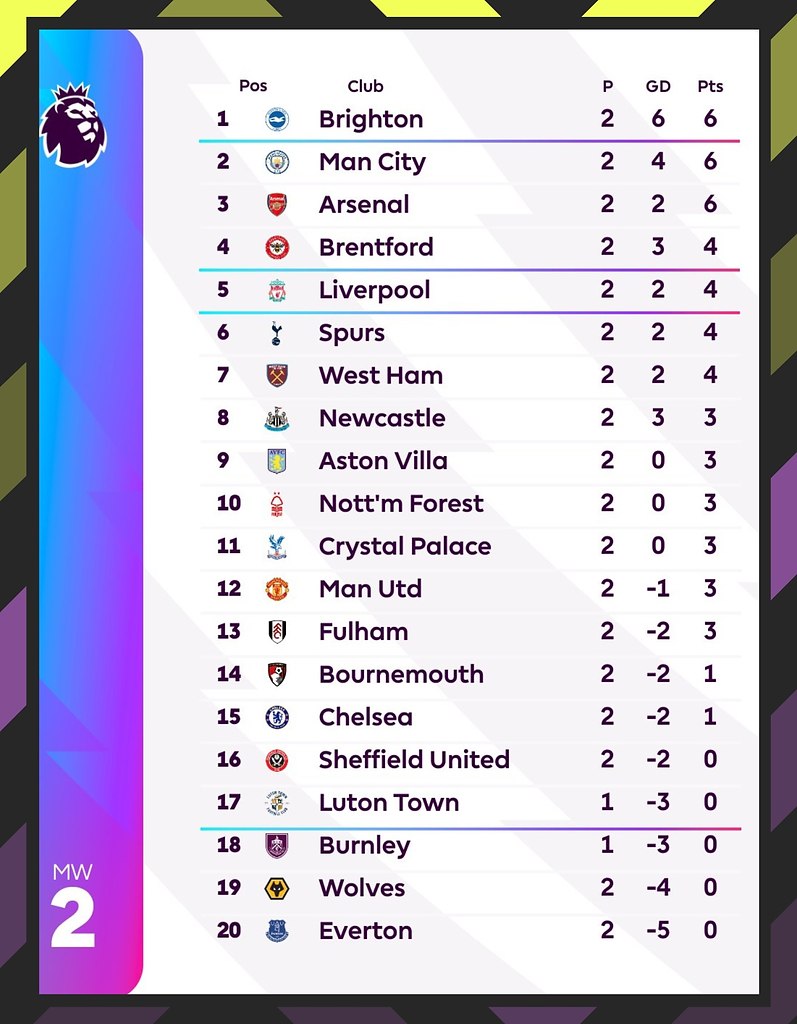Select the Liverpool club badge
This screenshot has height=1024, width=797.
pos(277,291)
